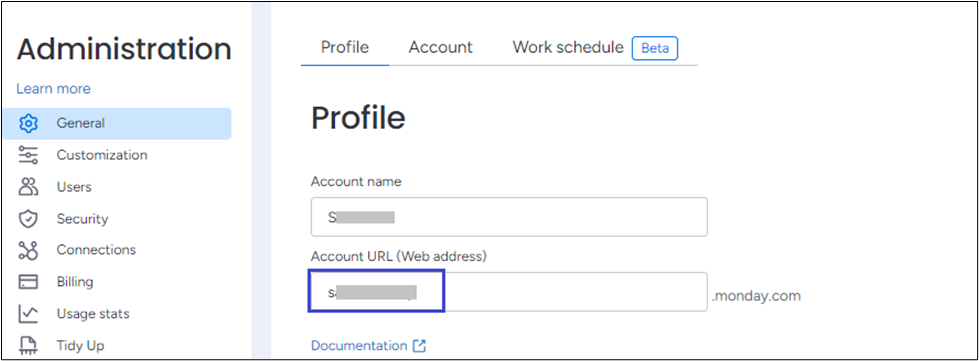Switch to the Work schedule tab
Image resolution: width=979 pixels, height=361 pixels.
point(568,47)
